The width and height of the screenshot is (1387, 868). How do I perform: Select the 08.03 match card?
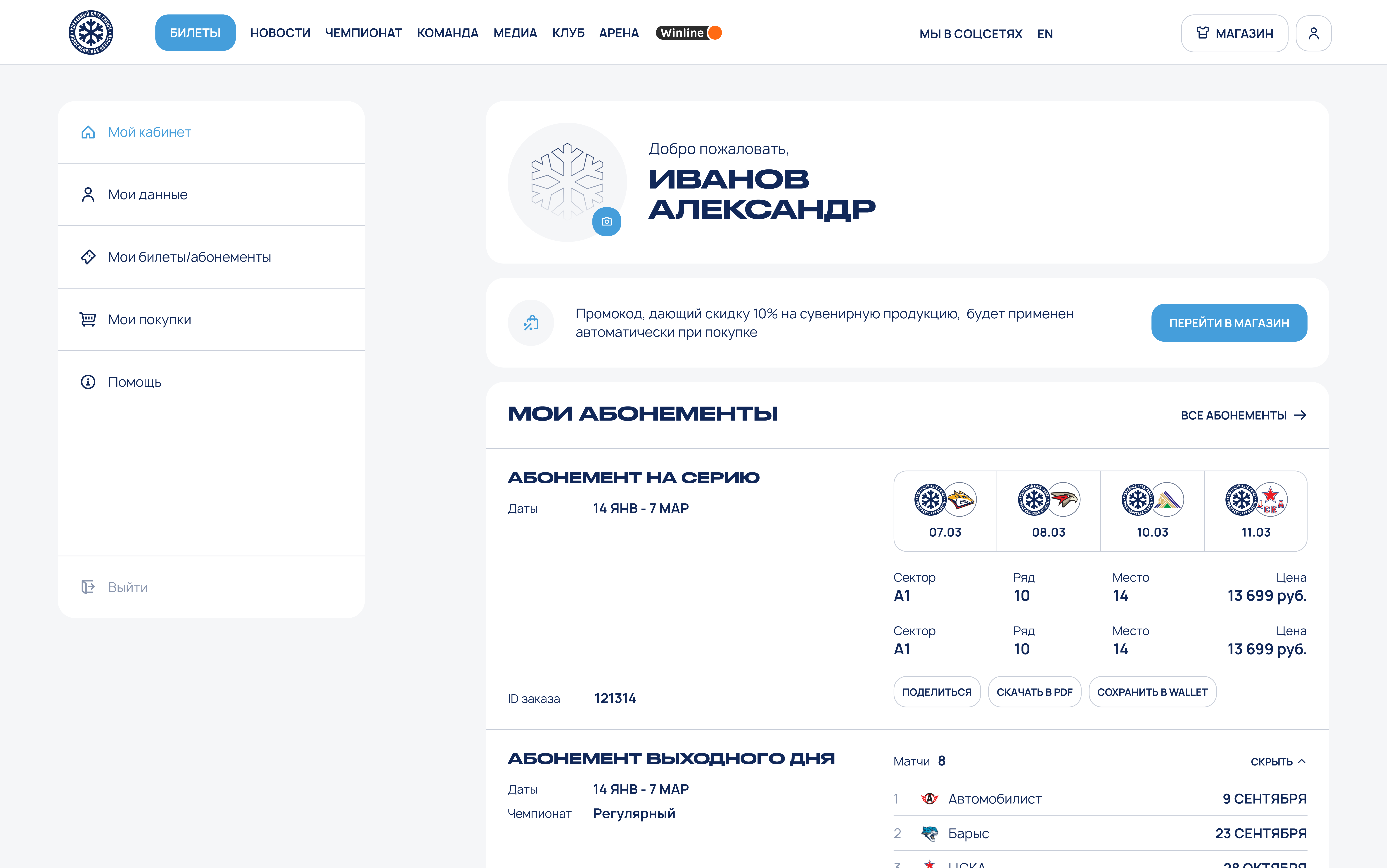[x=1049, y=511]
